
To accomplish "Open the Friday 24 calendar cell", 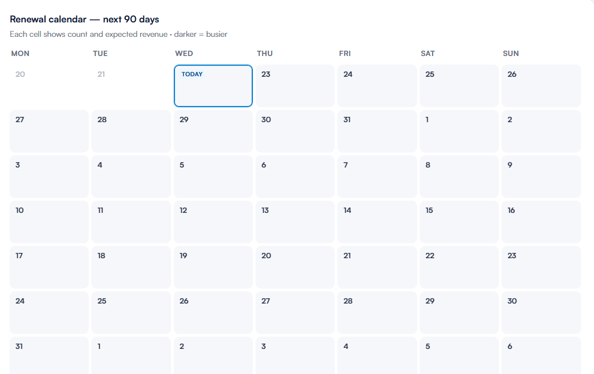I will [377, 86].
